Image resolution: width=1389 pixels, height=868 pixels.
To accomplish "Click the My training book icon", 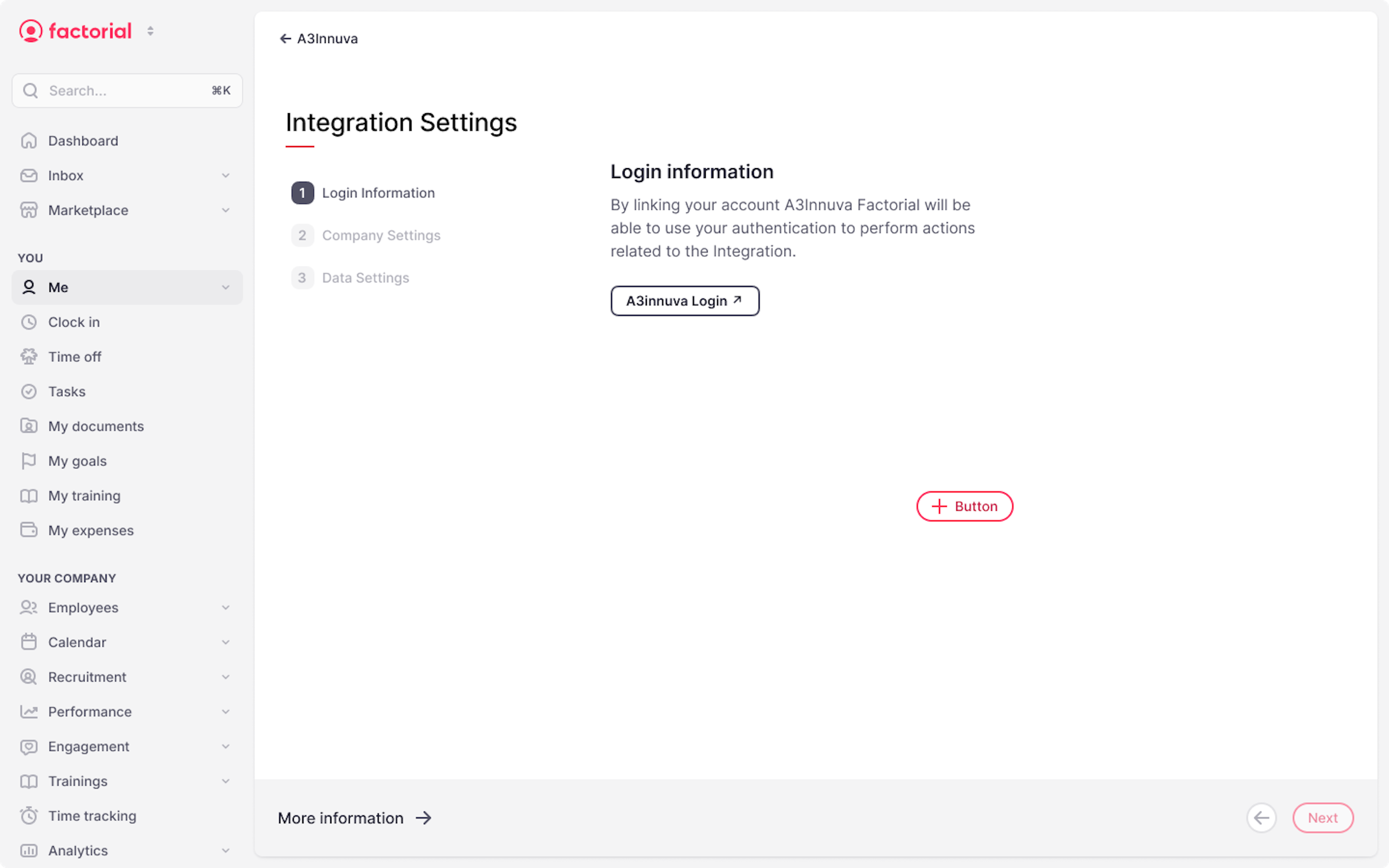I will pyautogui.click(x=29, y=495).
